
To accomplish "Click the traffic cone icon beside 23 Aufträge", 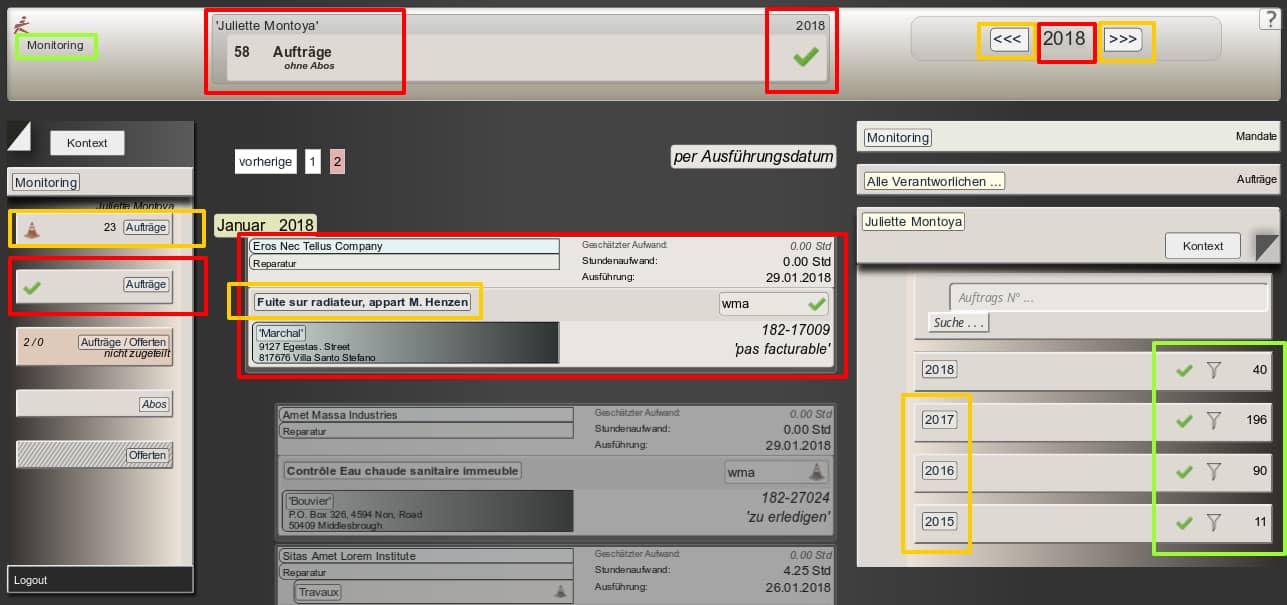I will coord(32,228).
